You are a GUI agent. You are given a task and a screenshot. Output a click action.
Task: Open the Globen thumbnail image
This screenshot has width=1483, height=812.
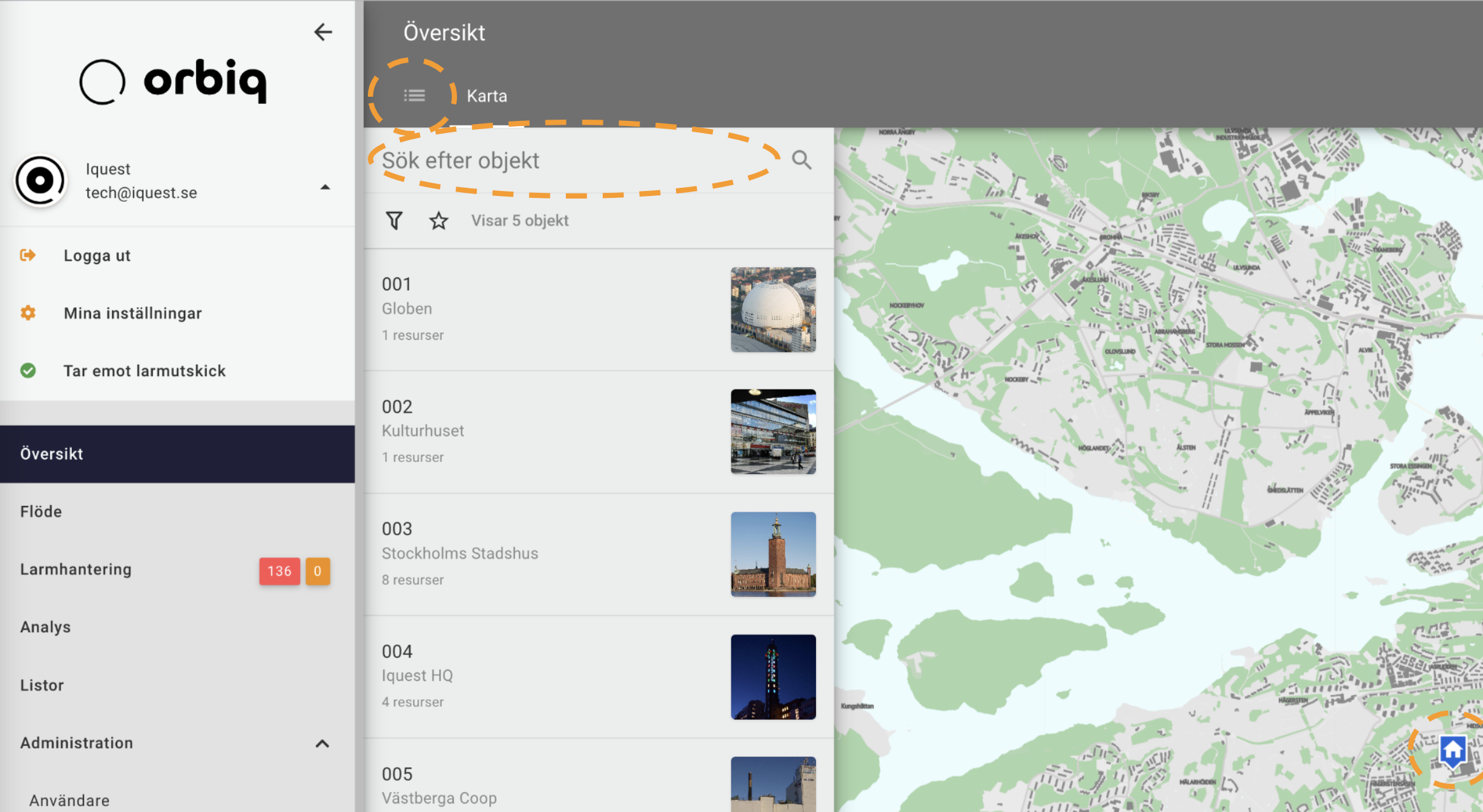coord(773,310)
